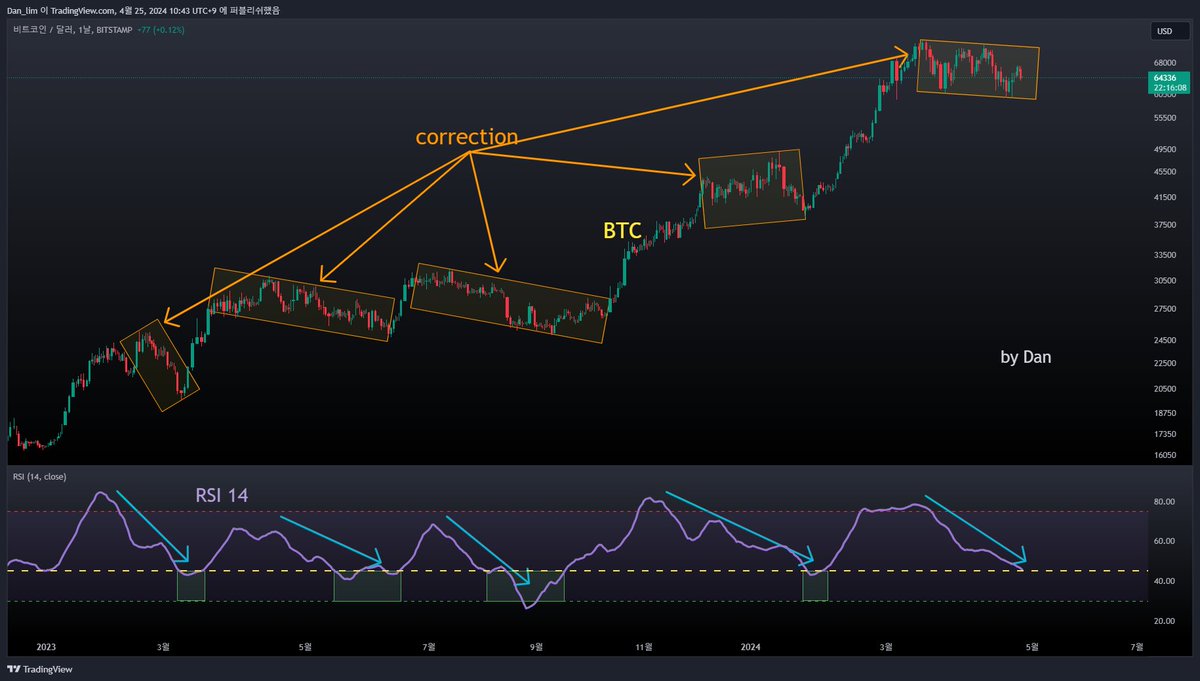Click the 27500 price axis label
The height and width of the screenshot is (681, 1200).
pos(1163,309)
